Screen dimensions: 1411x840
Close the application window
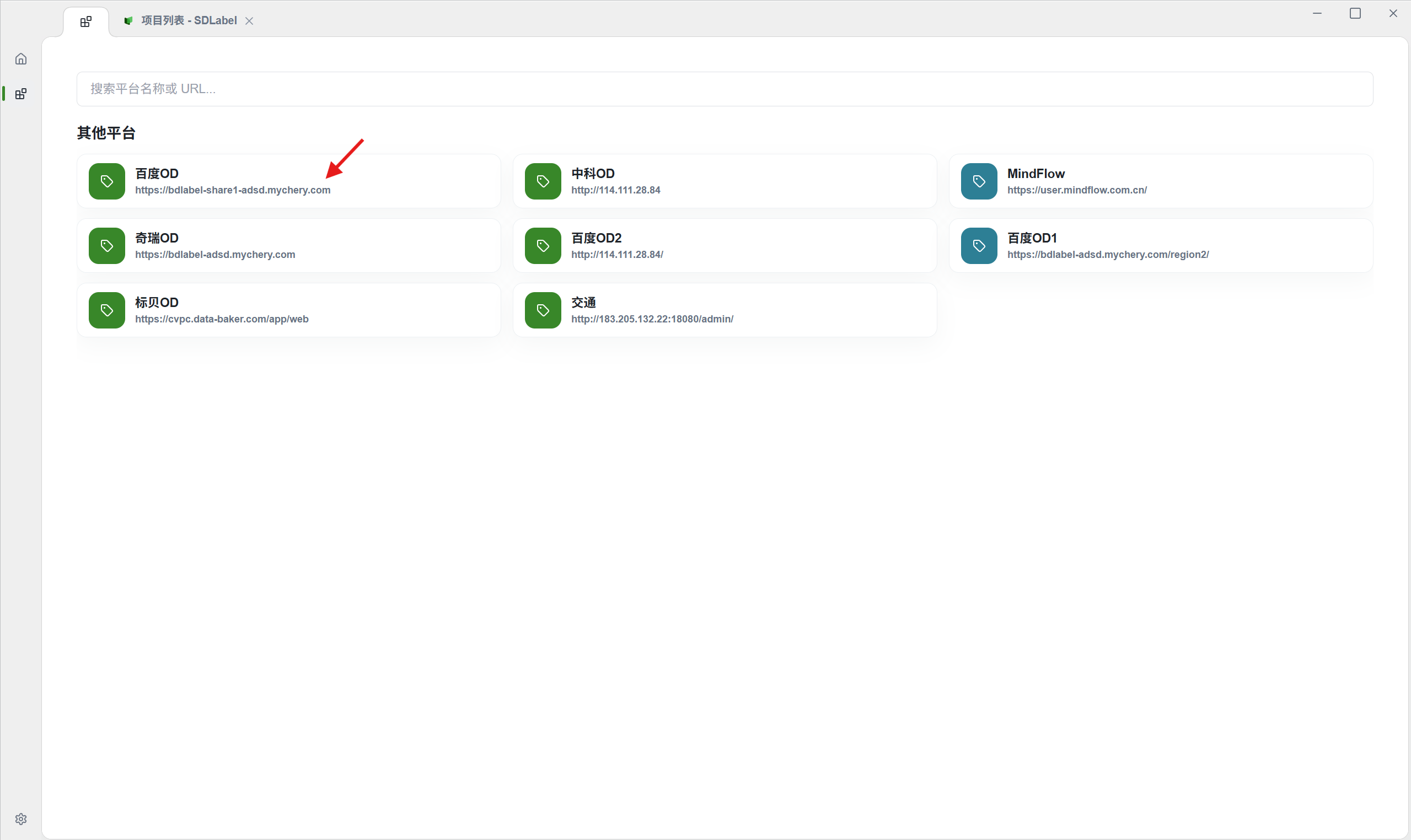tap(1393, 13)
